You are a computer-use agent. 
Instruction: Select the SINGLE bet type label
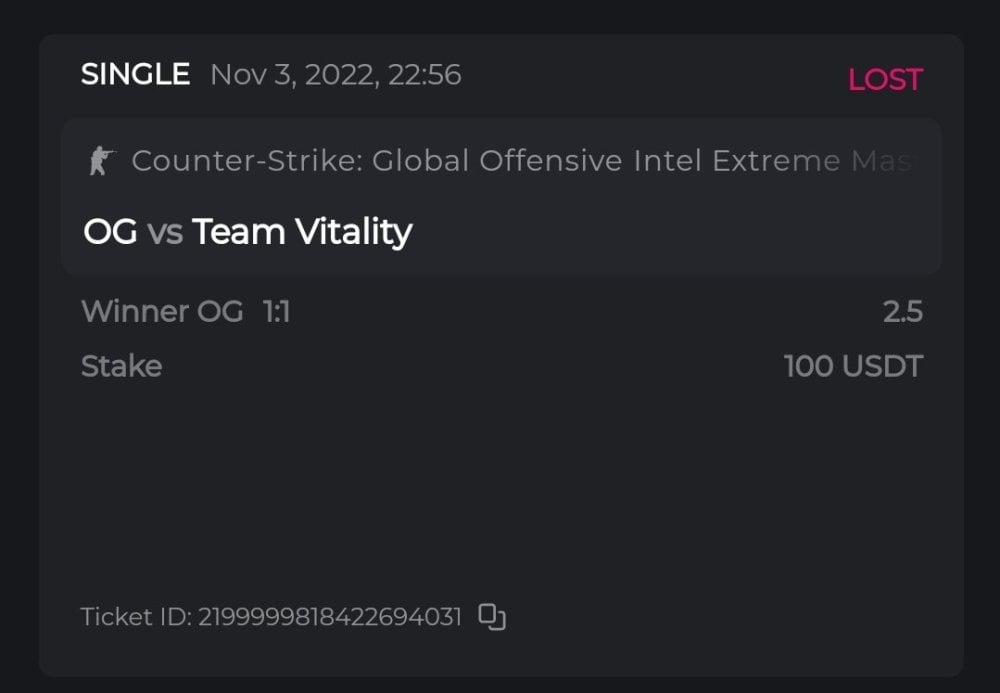(135, 75)
